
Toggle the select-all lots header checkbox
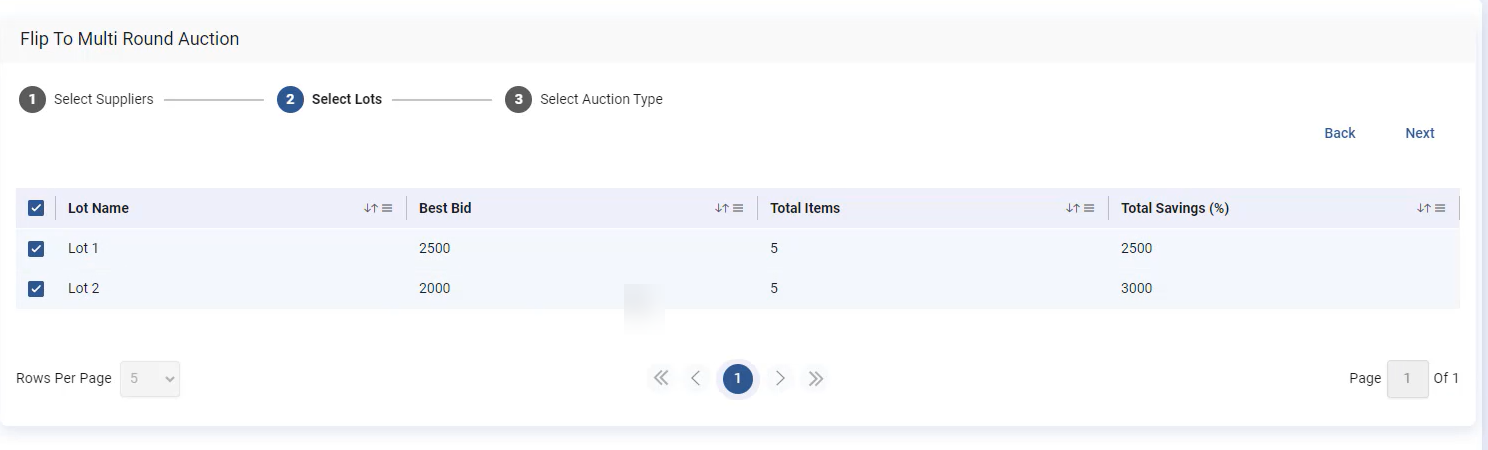(36, 208)
